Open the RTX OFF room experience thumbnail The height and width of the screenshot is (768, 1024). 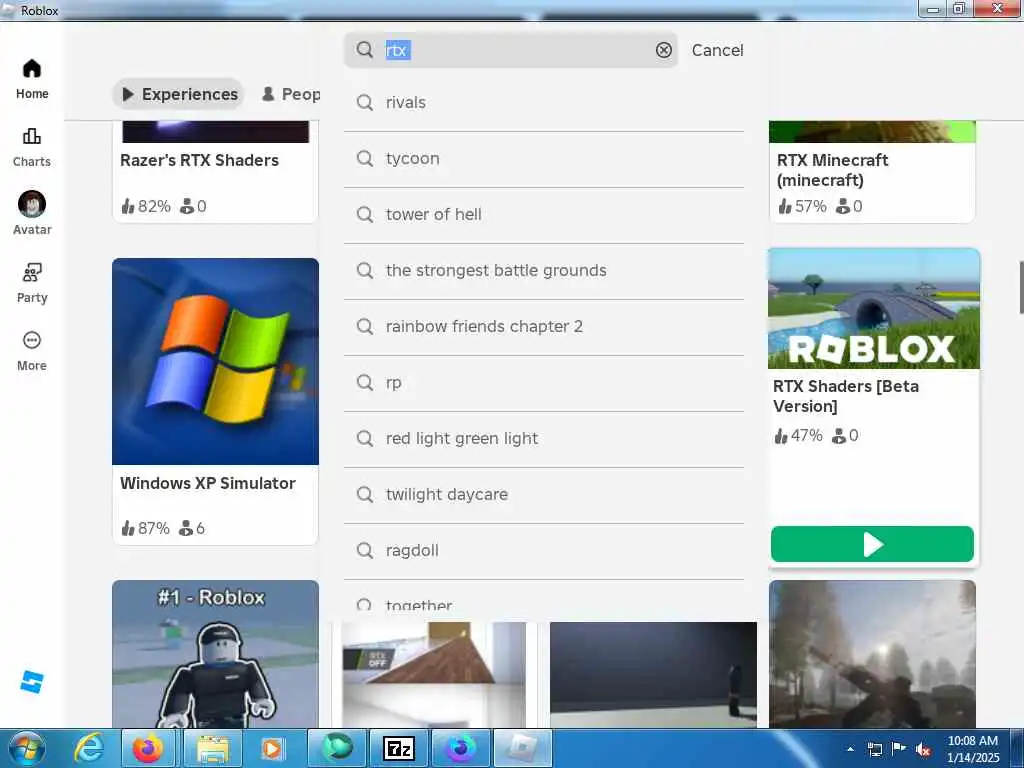coord(434,675)
